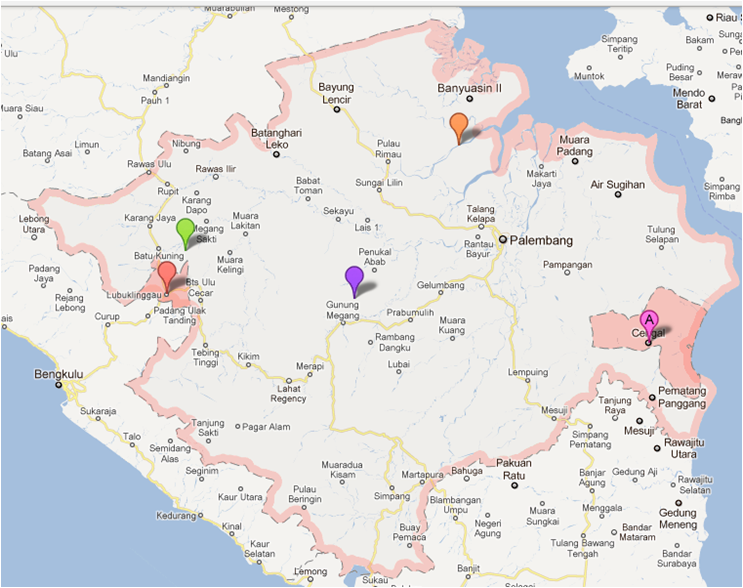Click the Mendo Barat label

689,99
